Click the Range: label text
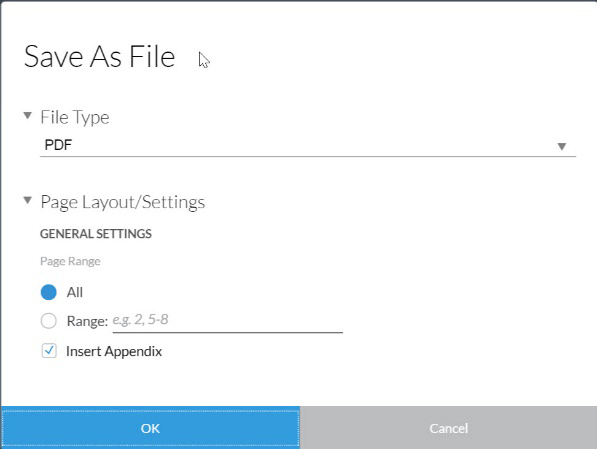The width and height of the screenshot is (597, 449). click(x=87, y=321)
